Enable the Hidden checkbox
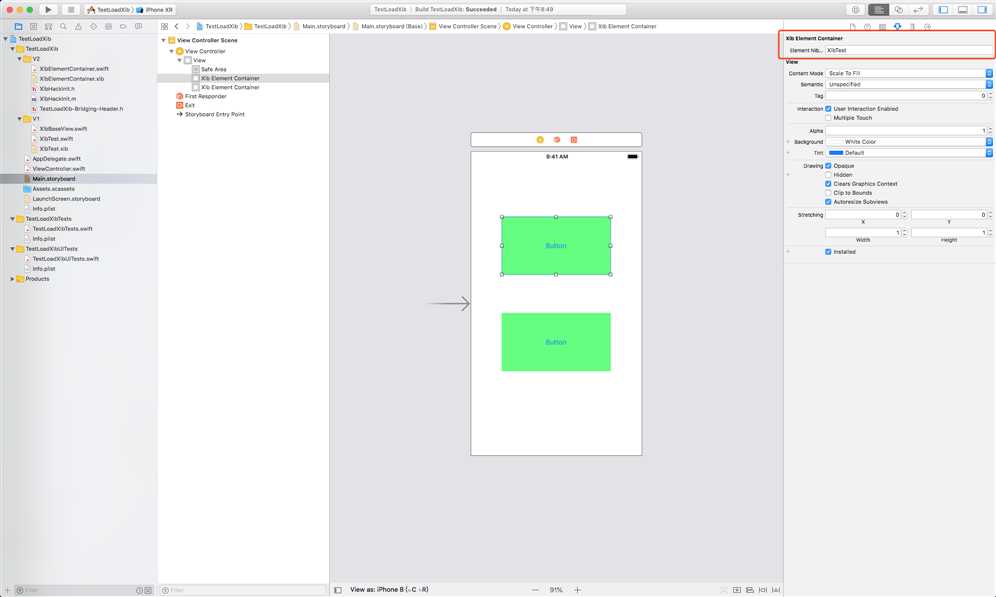The width and height of the screenshot is (996, 597). click(828, 175)
